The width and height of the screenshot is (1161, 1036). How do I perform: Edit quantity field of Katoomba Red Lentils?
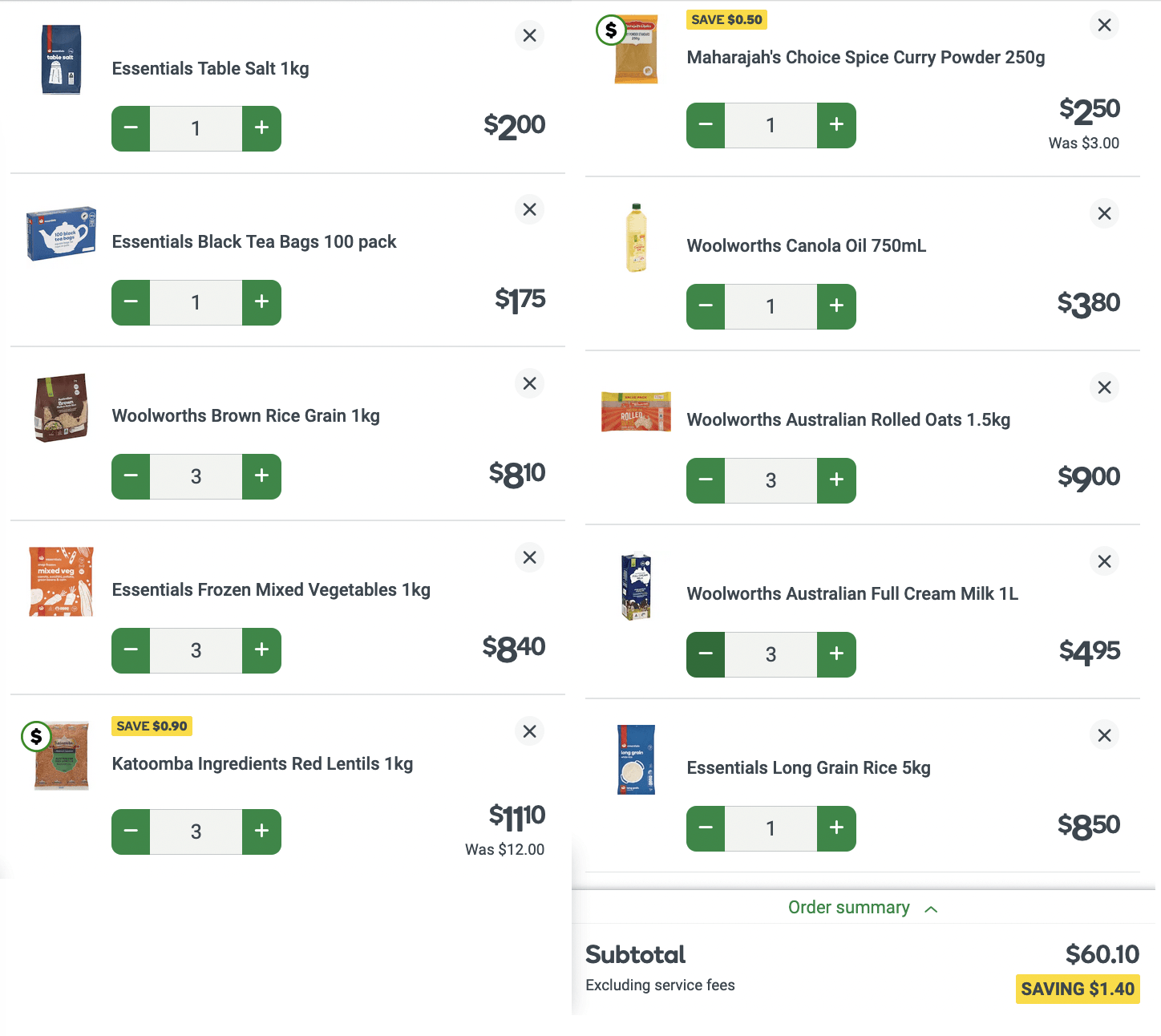click(196, 832)
